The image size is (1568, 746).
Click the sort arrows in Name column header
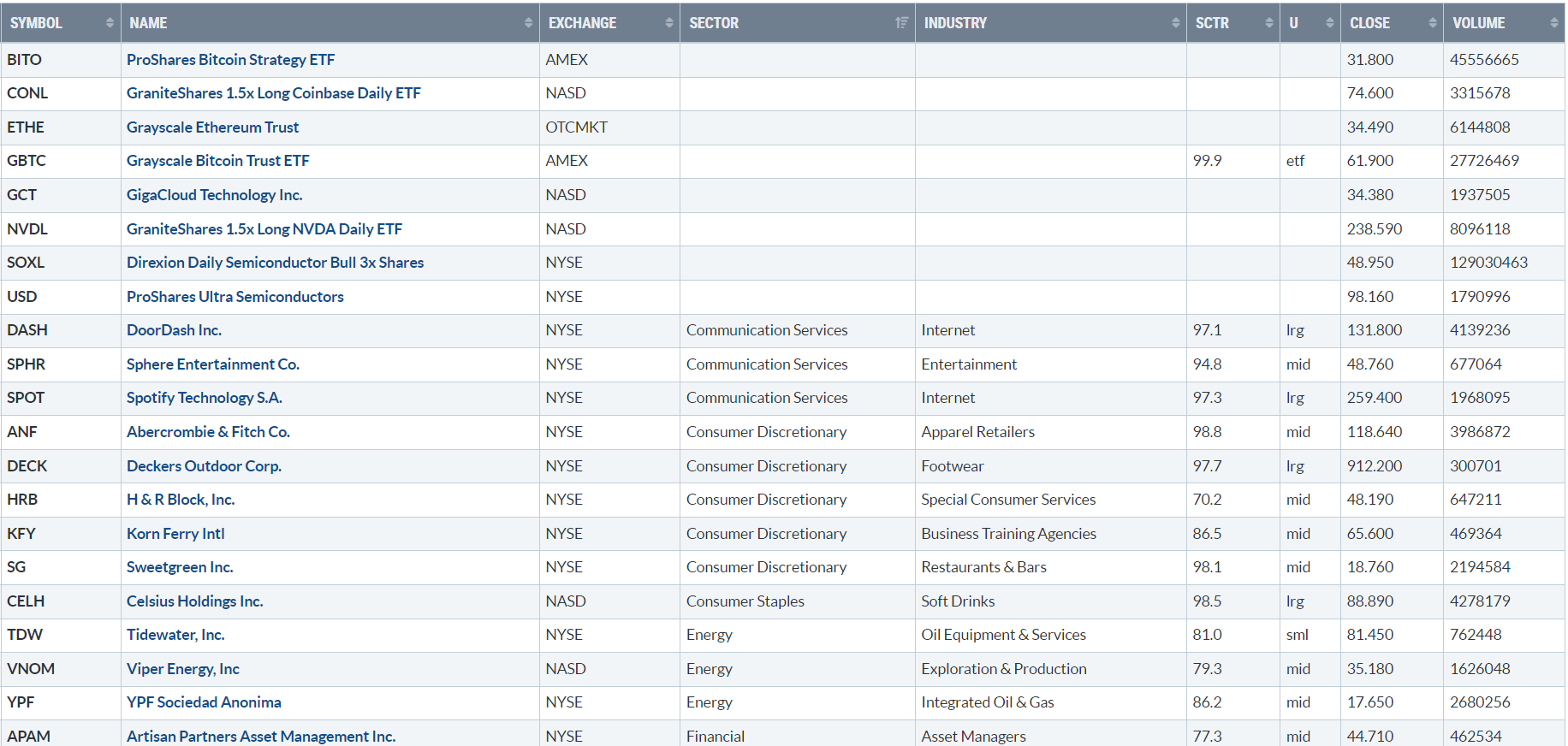[x=528, y=23]
